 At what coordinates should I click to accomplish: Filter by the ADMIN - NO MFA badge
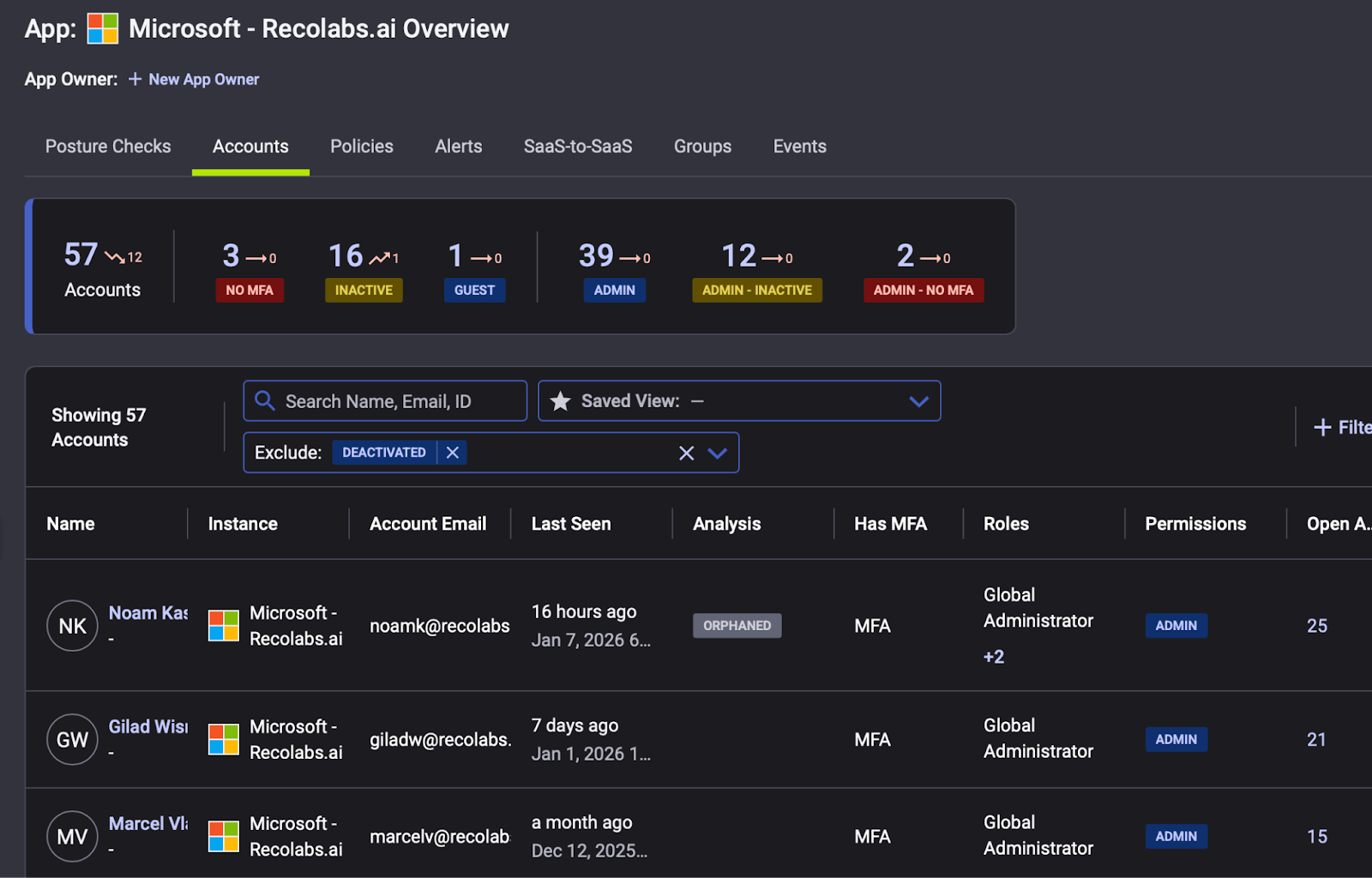coord(924,290)
